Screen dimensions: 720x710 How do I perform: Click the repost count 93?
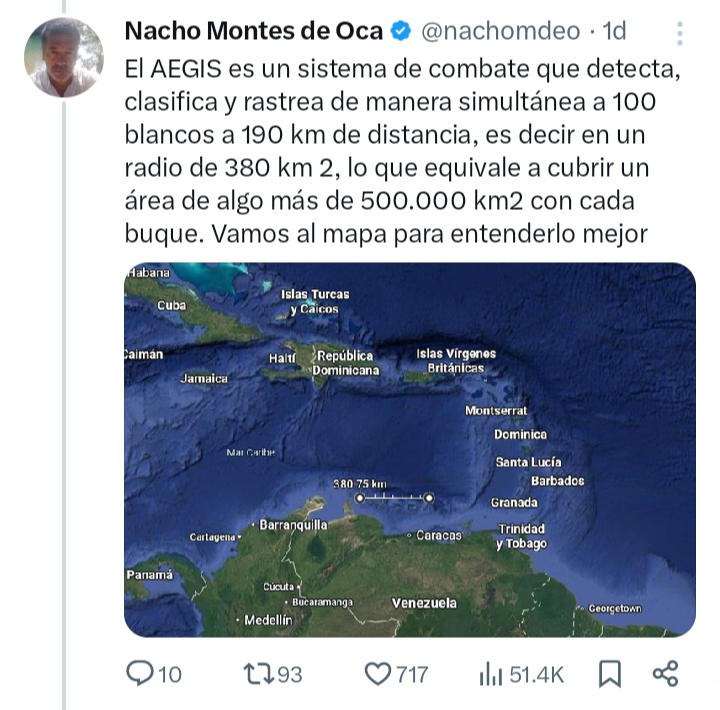click(x=289, y=675)
